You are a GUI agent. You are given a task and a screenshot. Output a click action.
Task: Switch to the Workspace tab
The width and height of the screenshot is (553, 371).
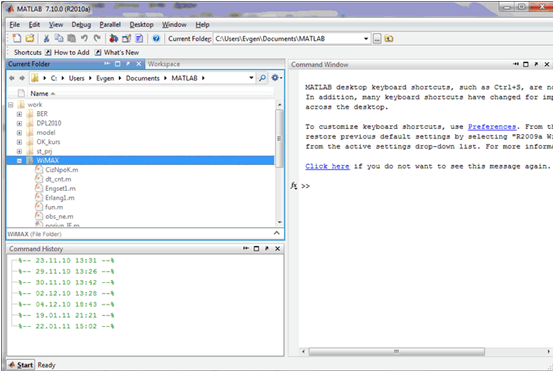[x=164, y=64]
